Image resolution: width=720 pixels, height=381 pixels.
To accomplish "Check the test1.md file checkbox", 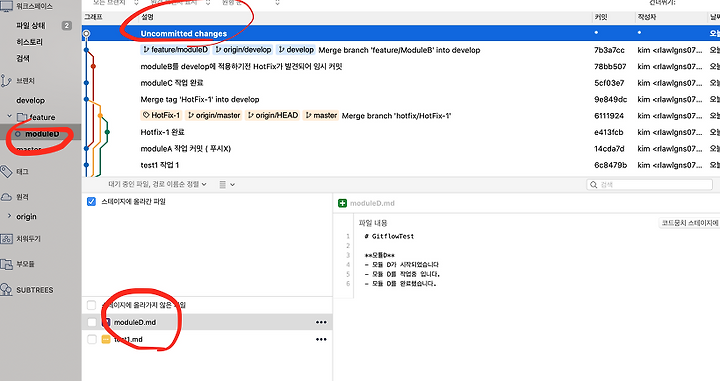I will [x=91, y=339].
